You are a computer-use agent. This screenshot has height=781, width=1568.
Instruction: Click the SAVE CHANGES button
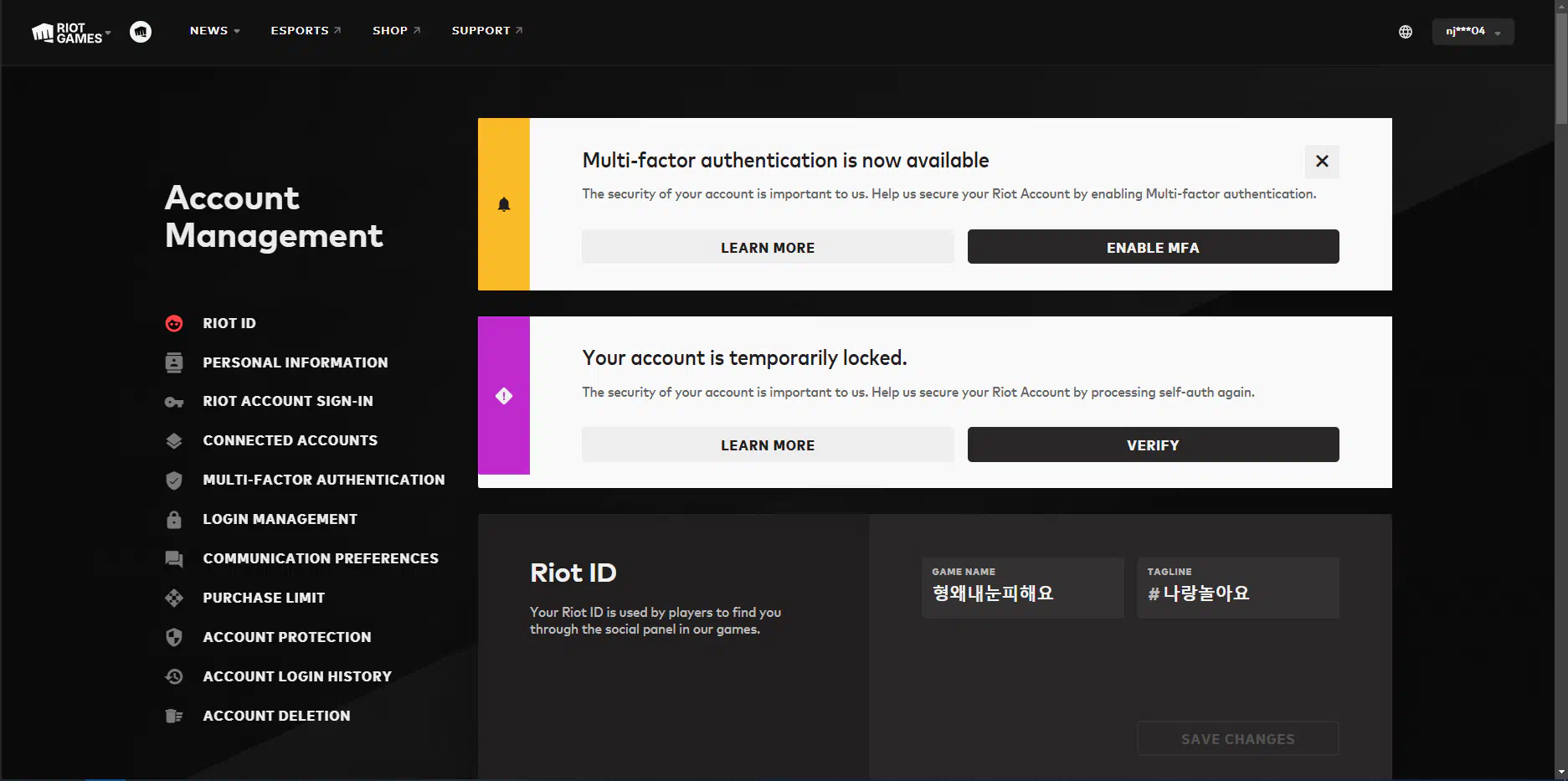[x=1238, y=738]
